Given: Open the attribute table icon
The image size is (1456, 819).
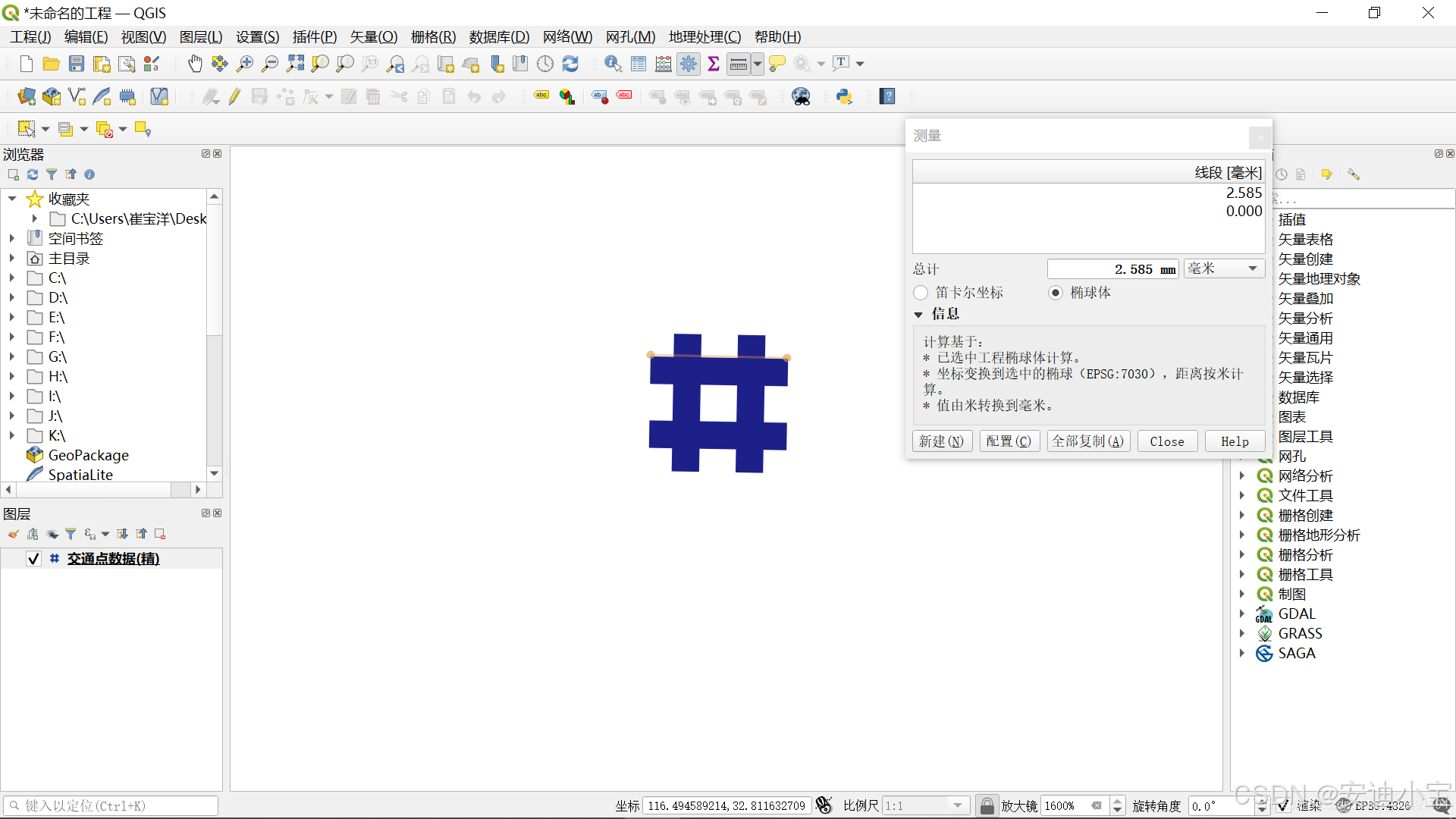Looking at the screenshot, I should coord(639,64).
